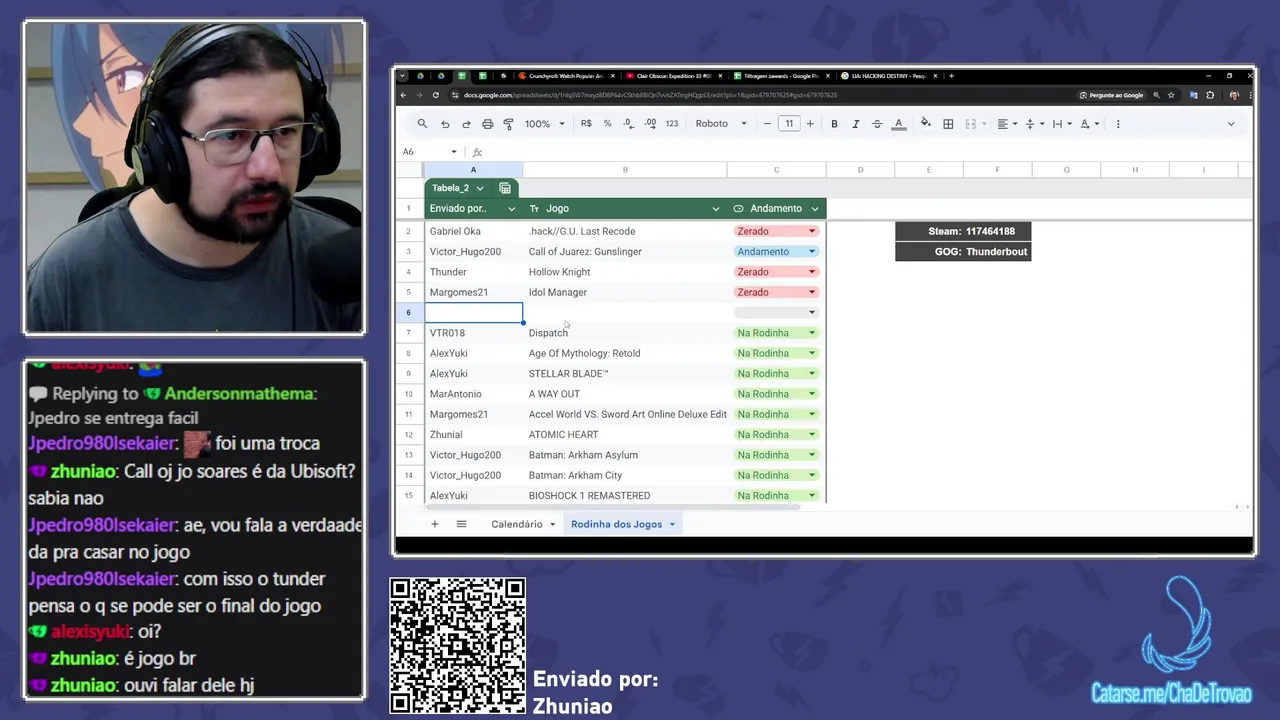
Task: Activate the paint format tool
Action: [508, 124]
